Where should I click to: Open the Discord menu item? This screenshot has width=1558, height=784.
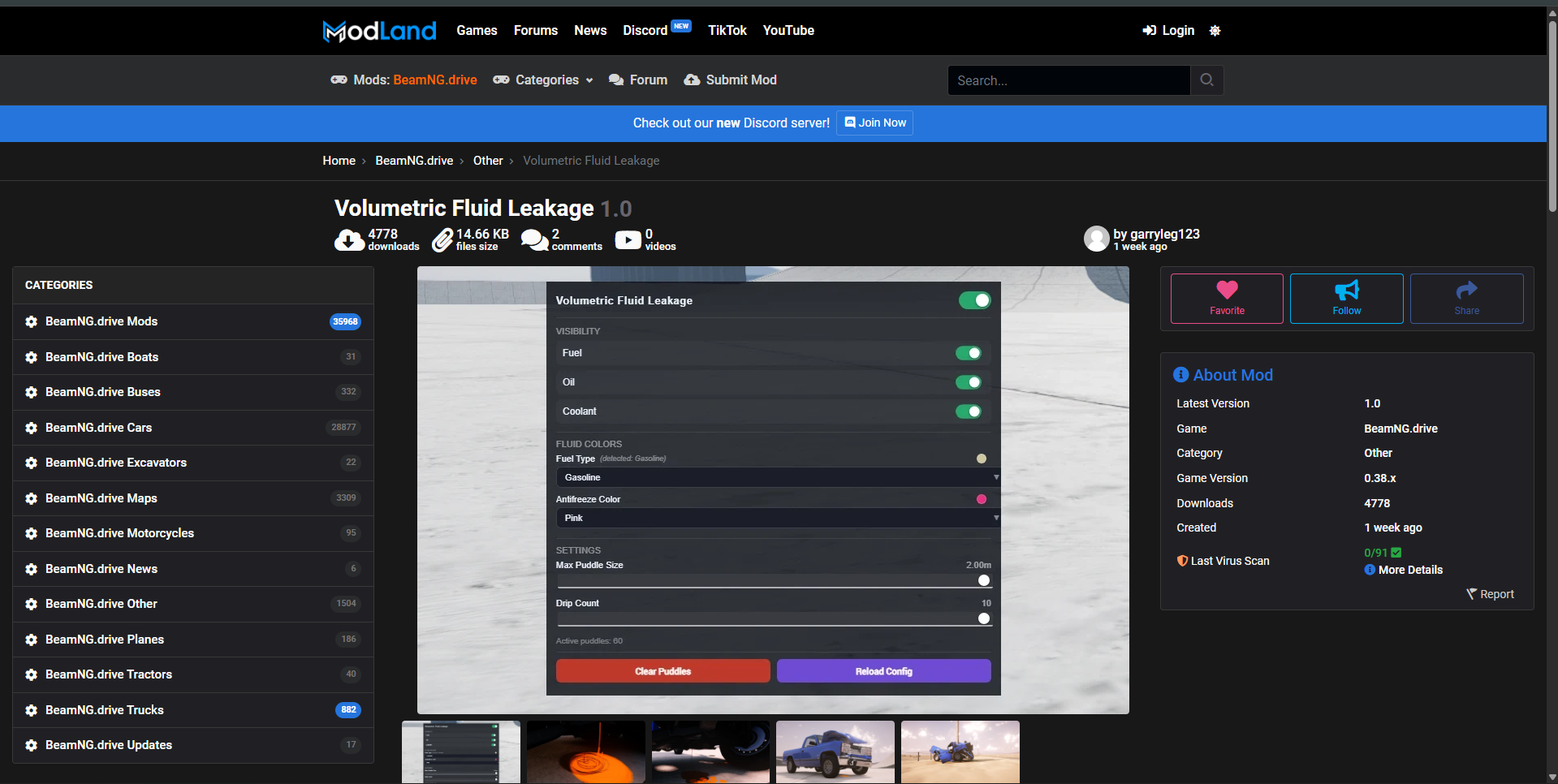pos(645,31)
